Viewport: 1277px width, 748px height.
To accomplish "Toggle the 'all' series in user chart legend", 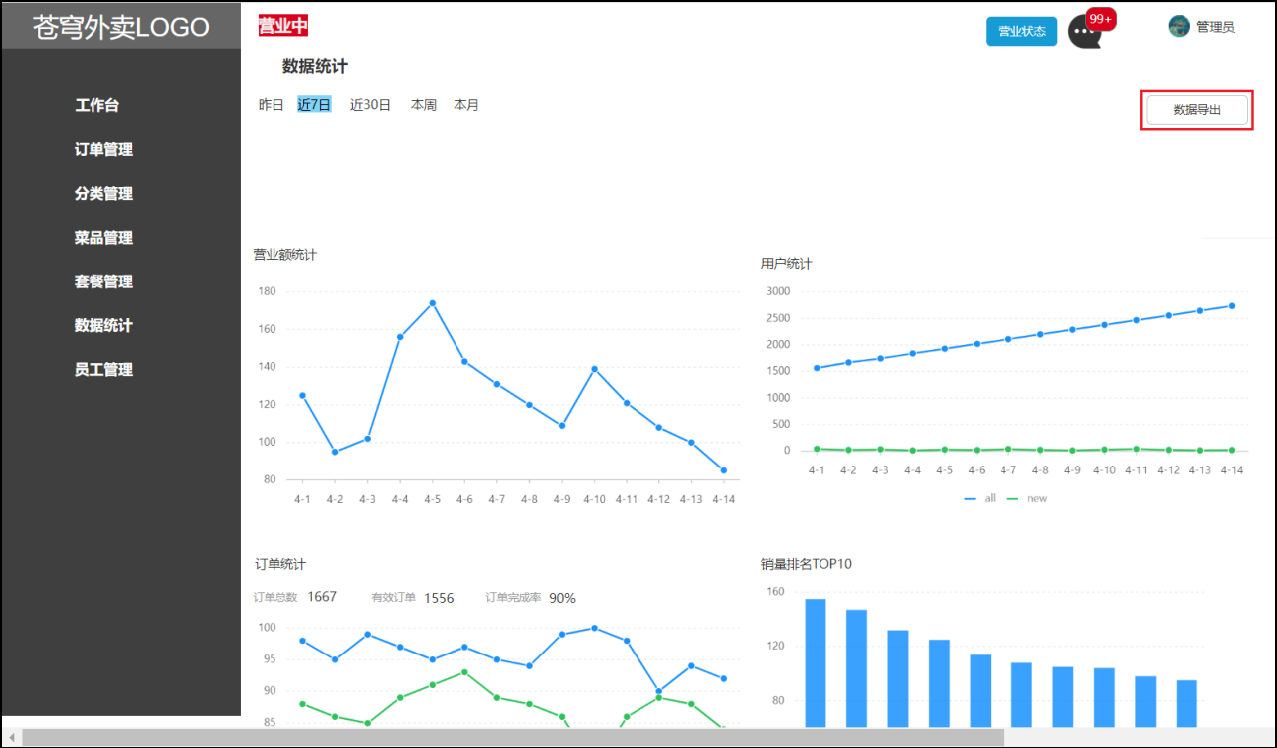I will pyautogui.click(x=980, y=498).
